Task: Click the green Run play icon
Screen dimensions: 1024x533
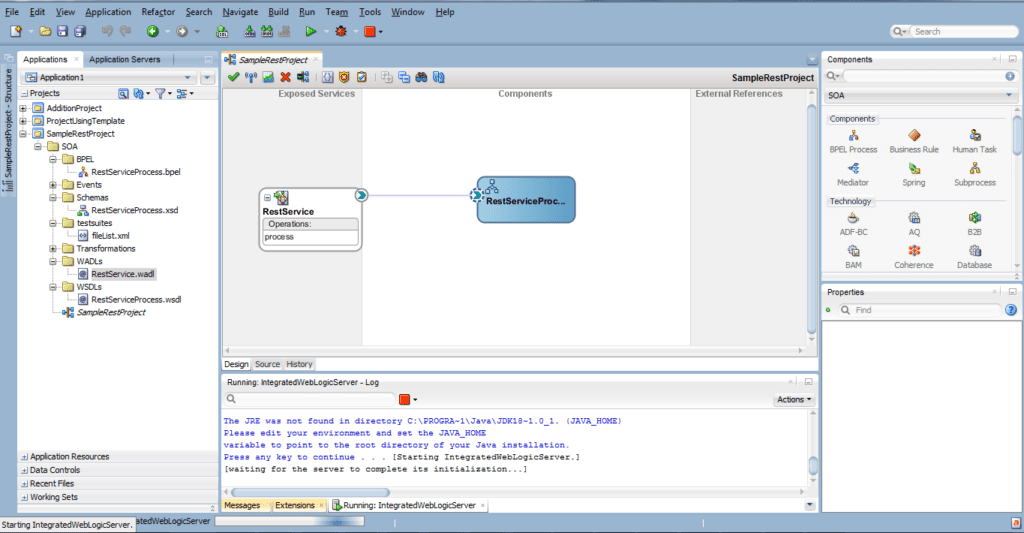Action: (310, 31)
